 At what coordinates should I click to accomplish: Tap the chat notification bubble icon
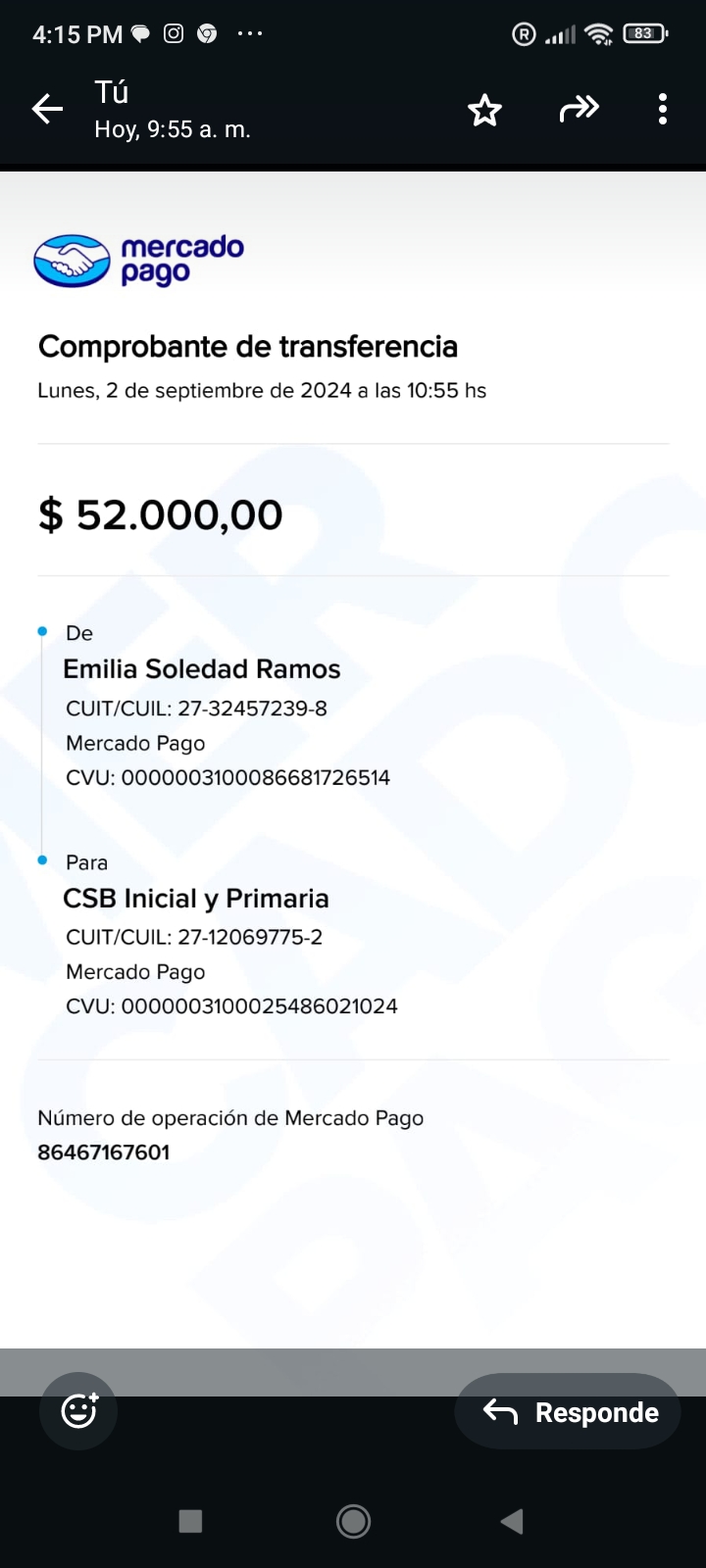point(141,34)
